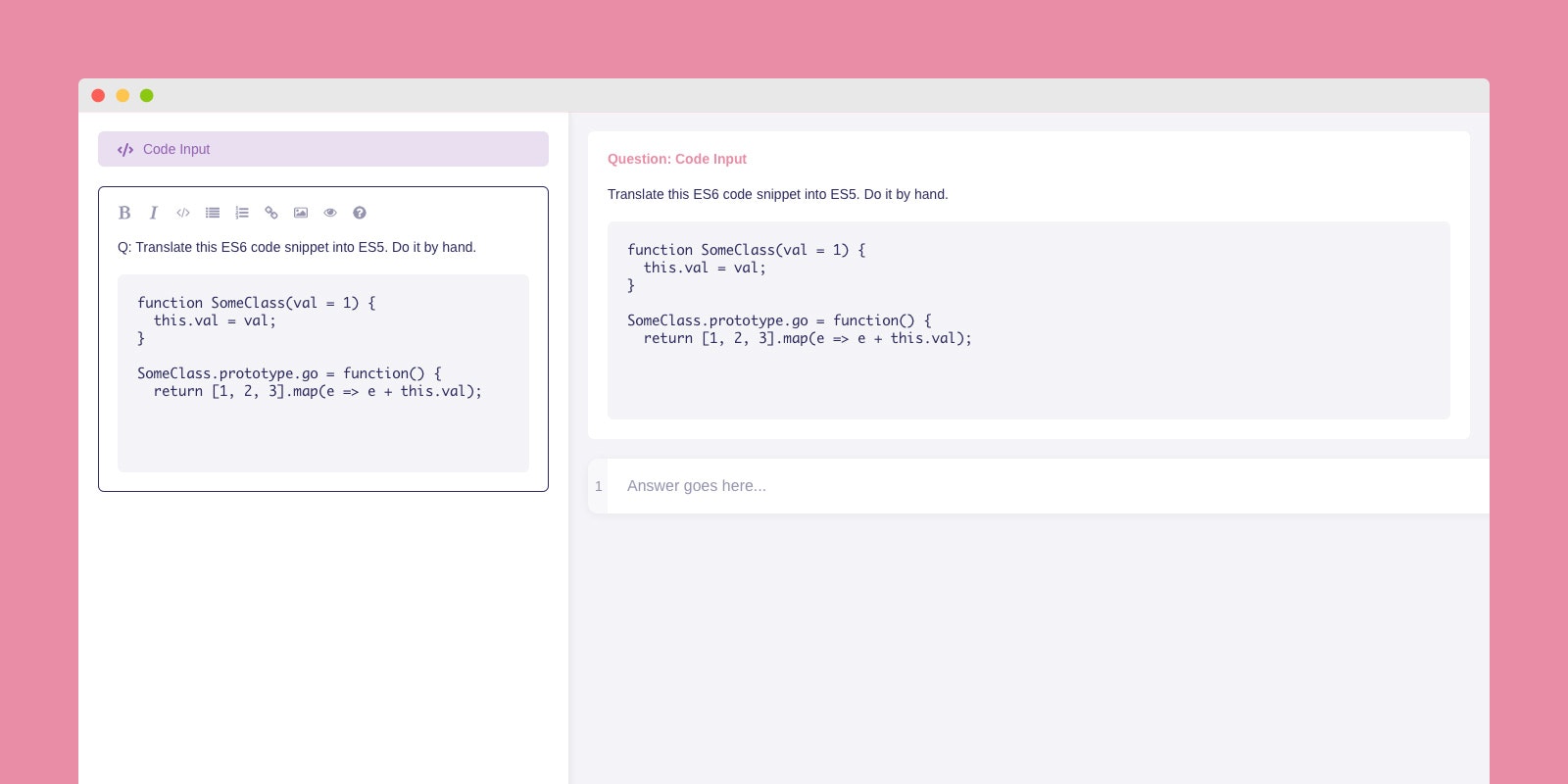Toggle preview with the eye icon
This screenshot has height=784, width=1568.
(330, 213)
